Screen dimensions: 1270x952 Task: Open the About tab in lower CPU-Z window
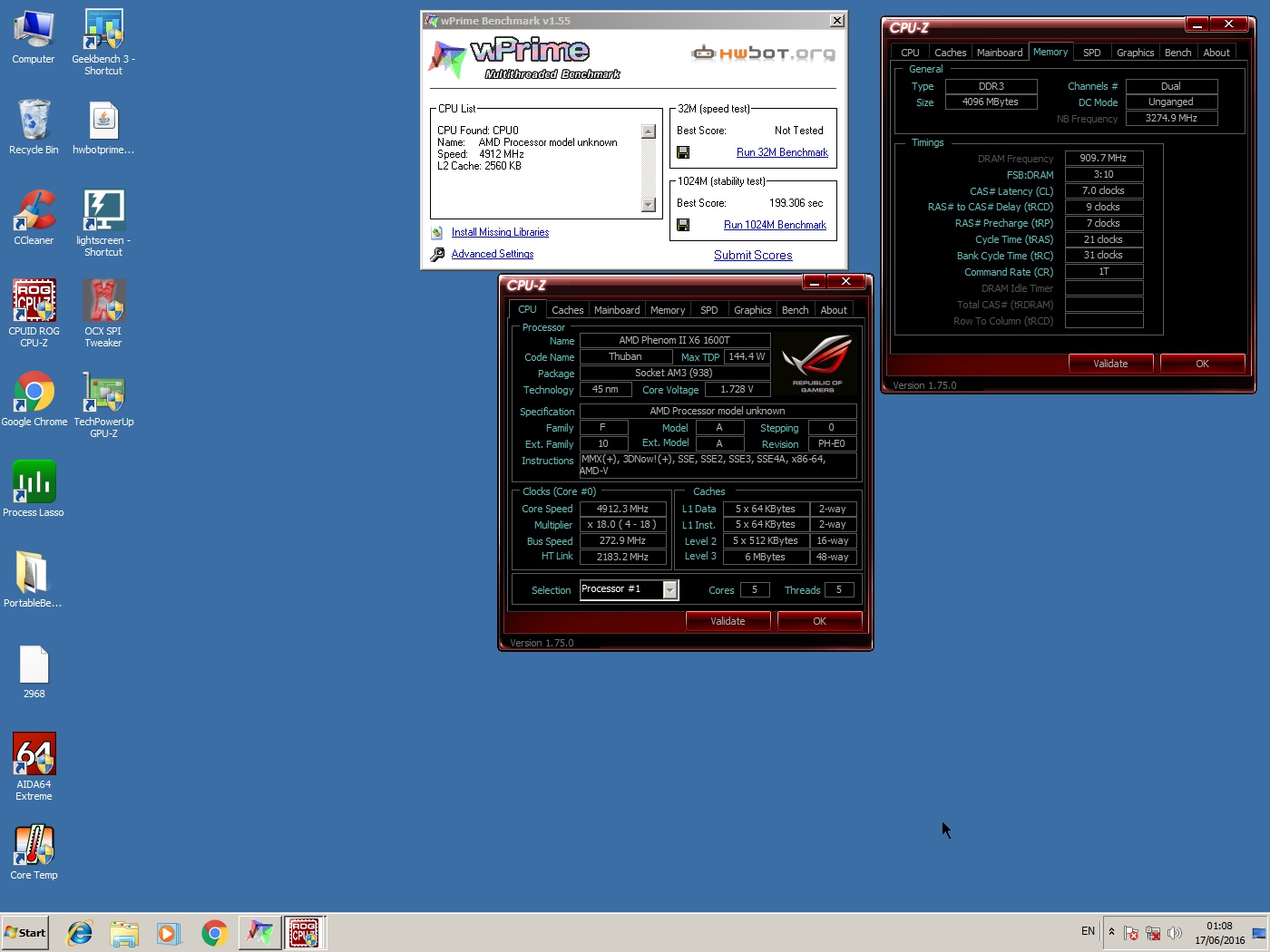click(834, 310)
